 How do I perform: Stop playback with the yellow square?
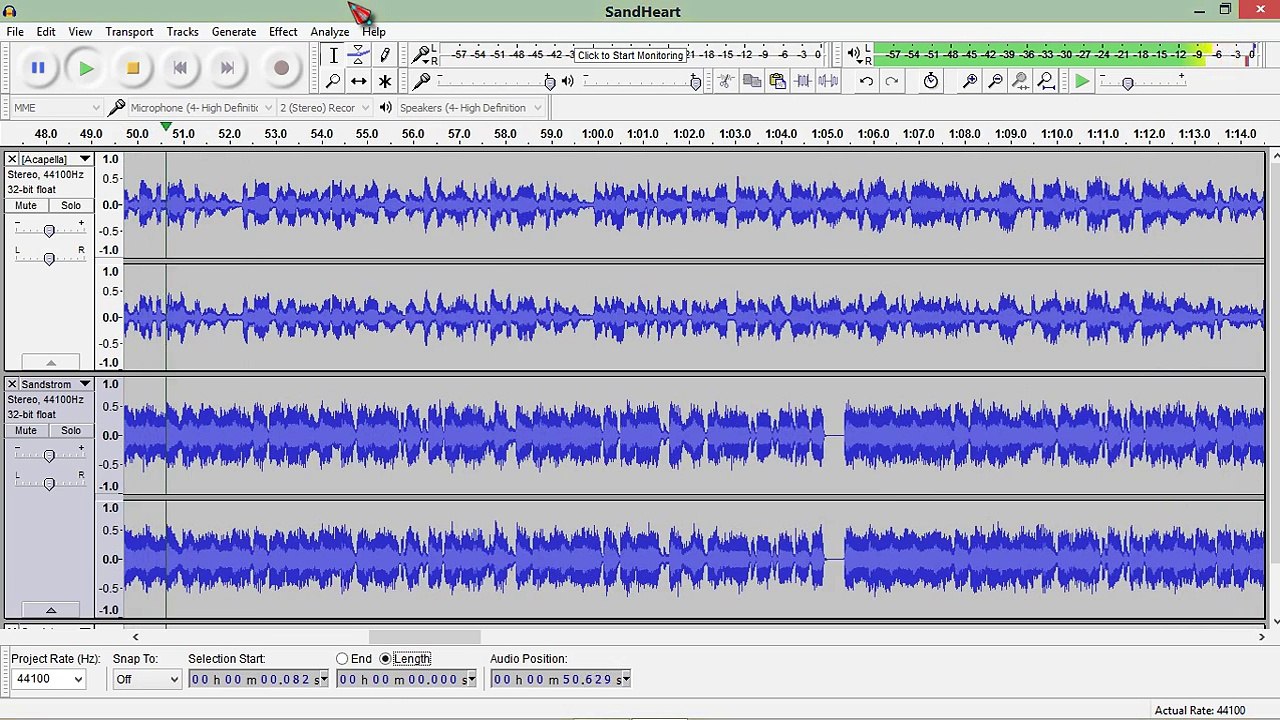[133, 68]
